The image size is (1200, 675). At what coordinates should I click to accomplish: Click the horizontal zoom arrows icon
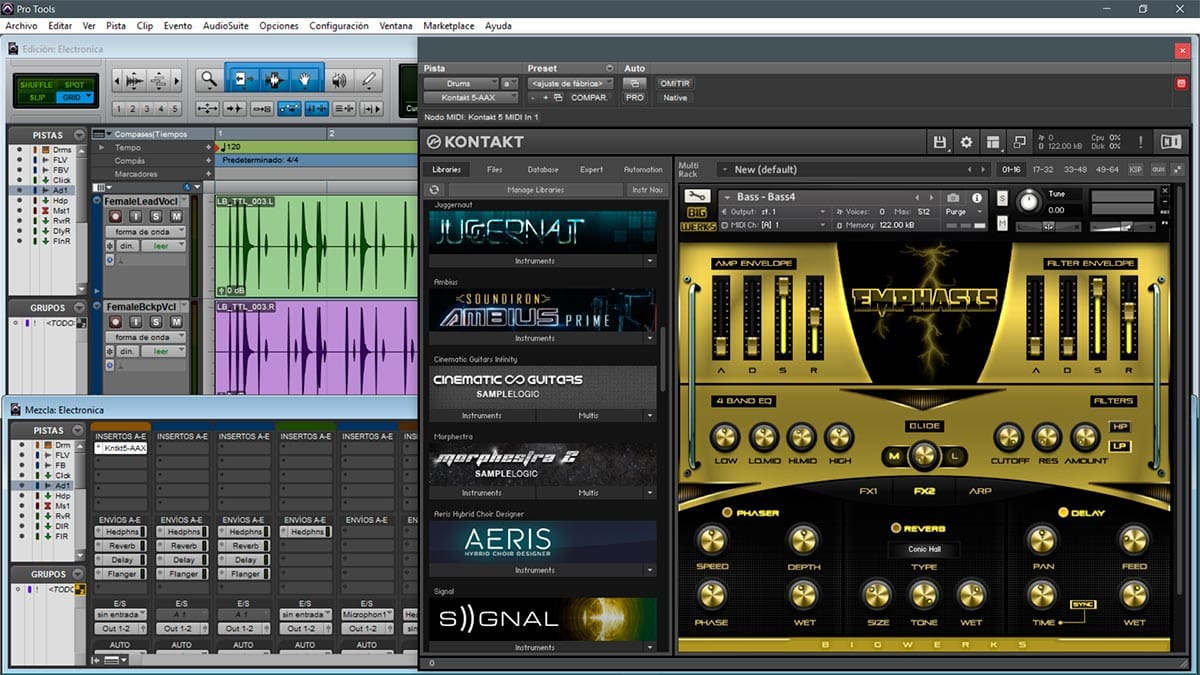pos(208,108)
